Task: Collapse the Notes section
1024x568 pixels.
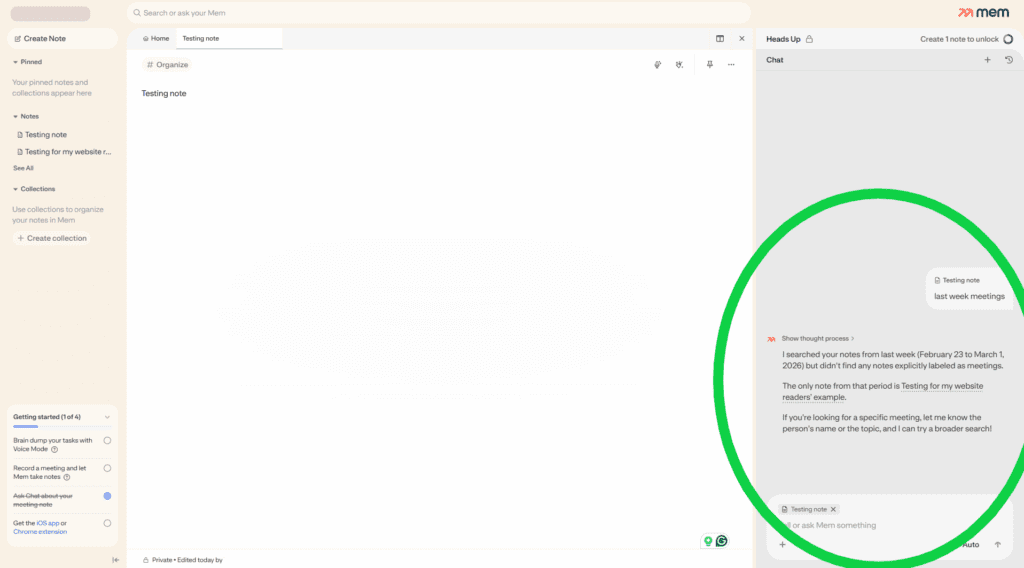Action: pyautogui.click(x=15, y=116)
